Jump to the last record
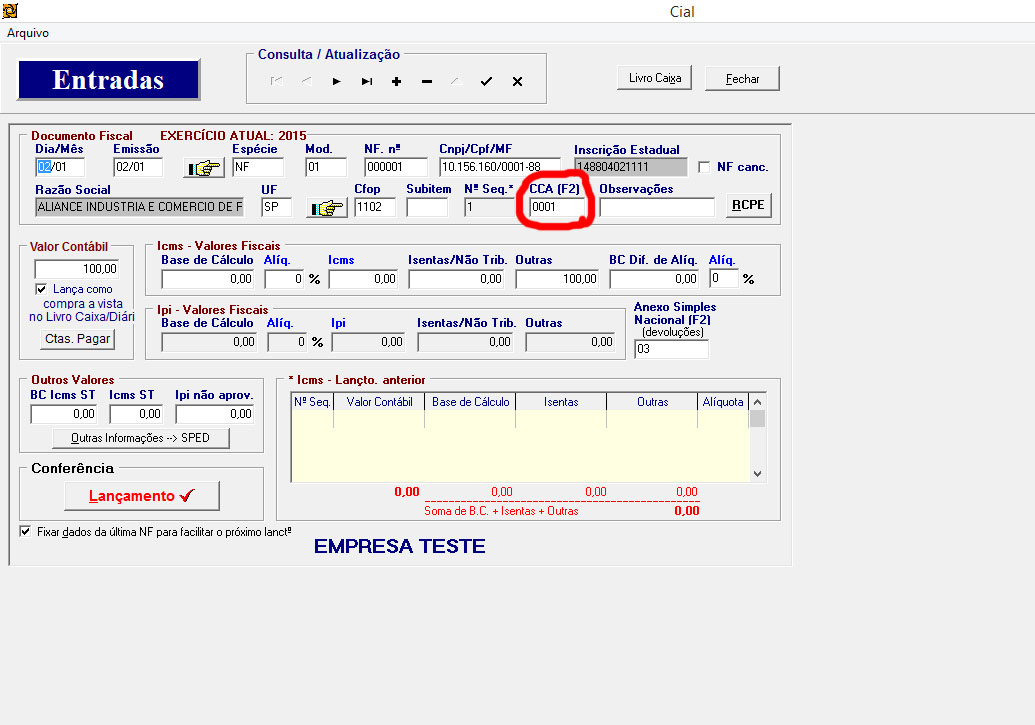 367,82
